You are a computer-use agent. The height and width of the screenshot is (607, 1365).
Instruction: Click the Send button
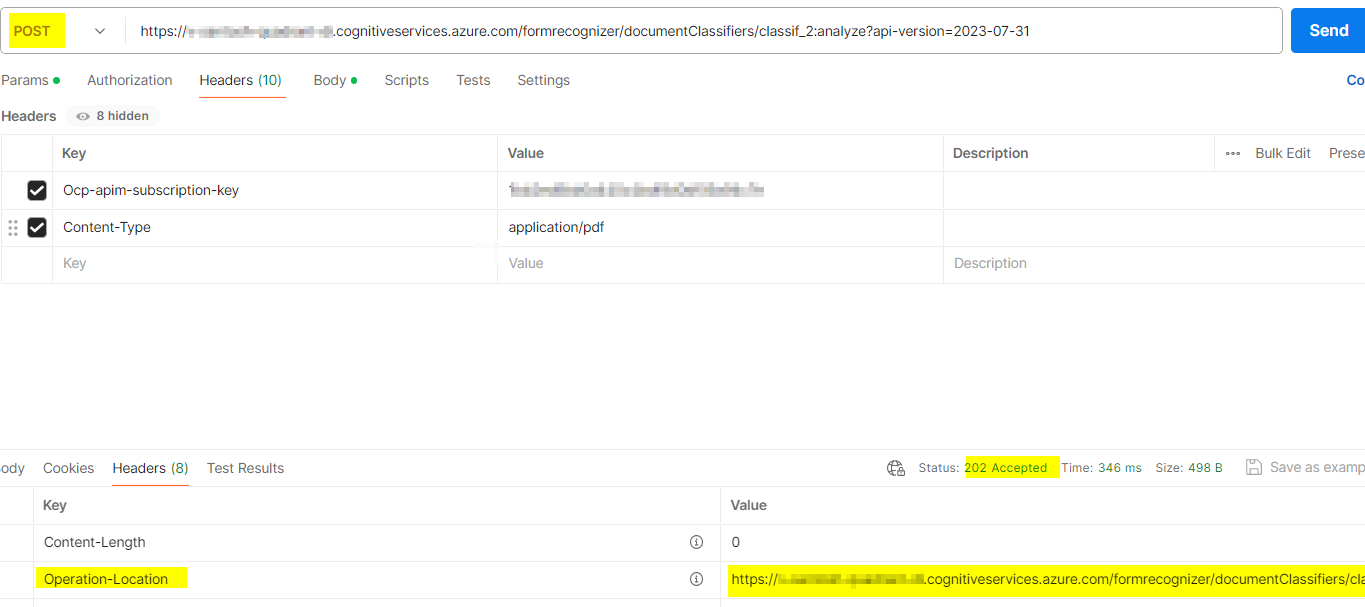point(1329,30)
